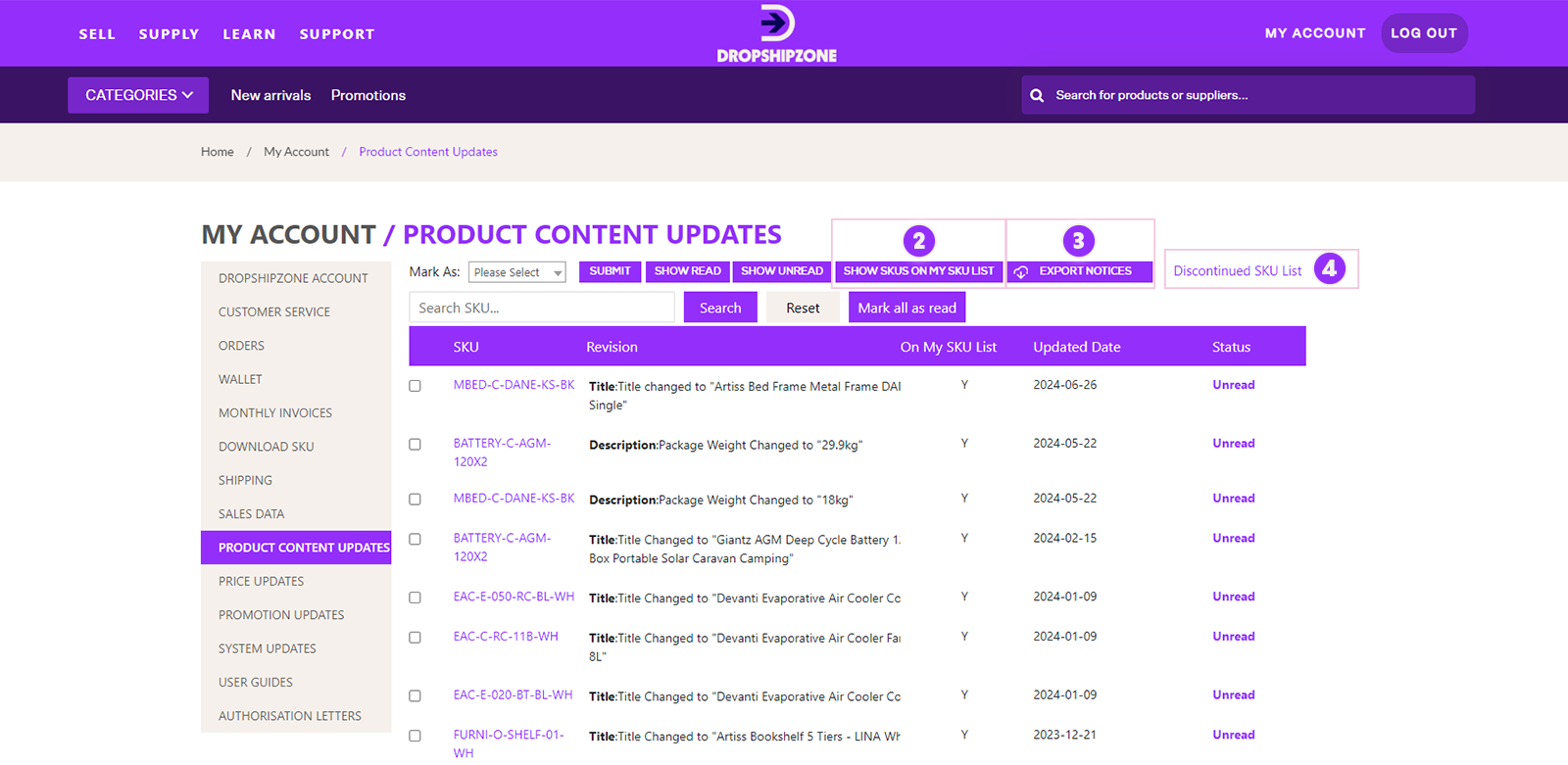
Task: Tick checkbox for MBED-C-DANE-KS-BK dated 2024-06-26
Action: pos(415,386)
